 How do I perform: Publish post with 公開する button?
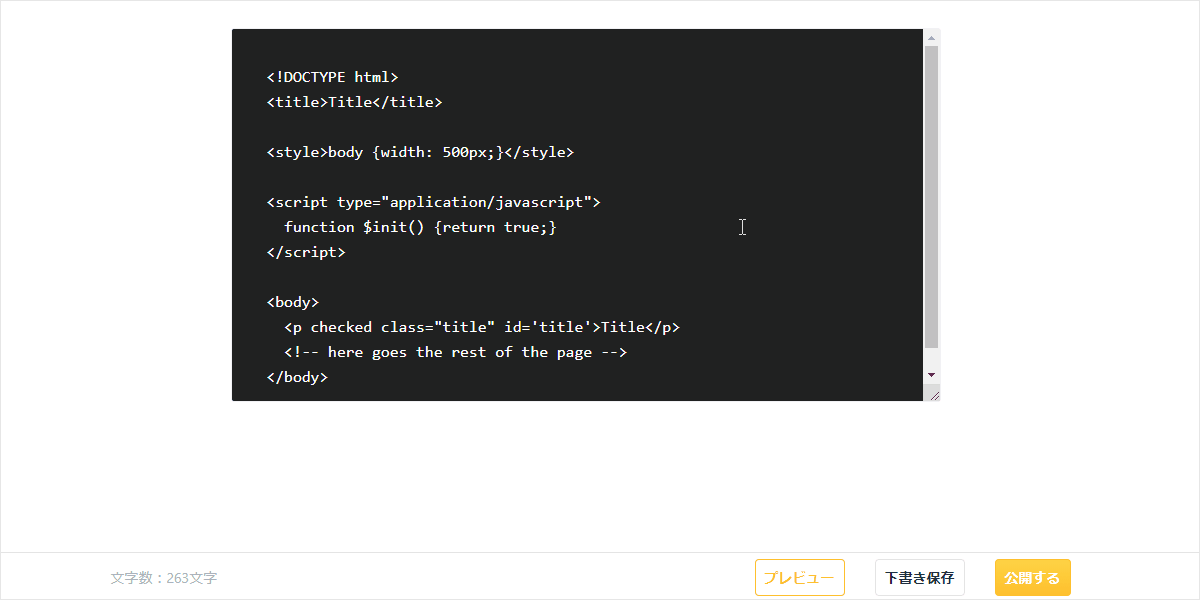[x=1033, y=578]
